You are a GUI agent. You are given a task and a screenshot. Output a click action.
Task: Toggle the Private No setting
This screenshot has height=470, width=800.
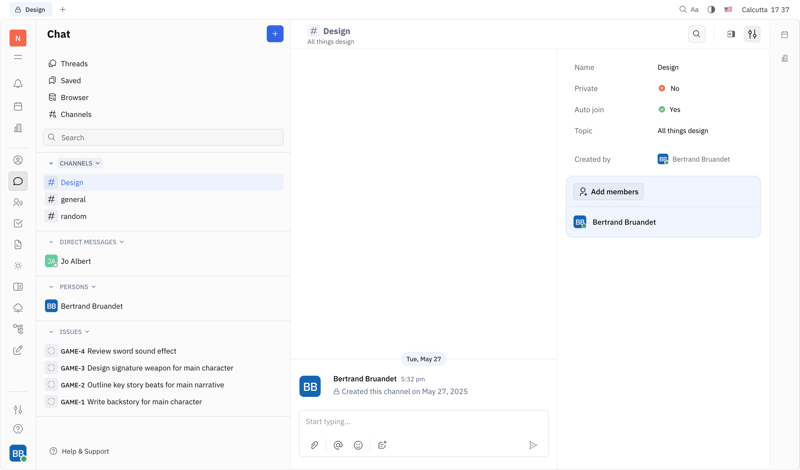coord(669,88)
